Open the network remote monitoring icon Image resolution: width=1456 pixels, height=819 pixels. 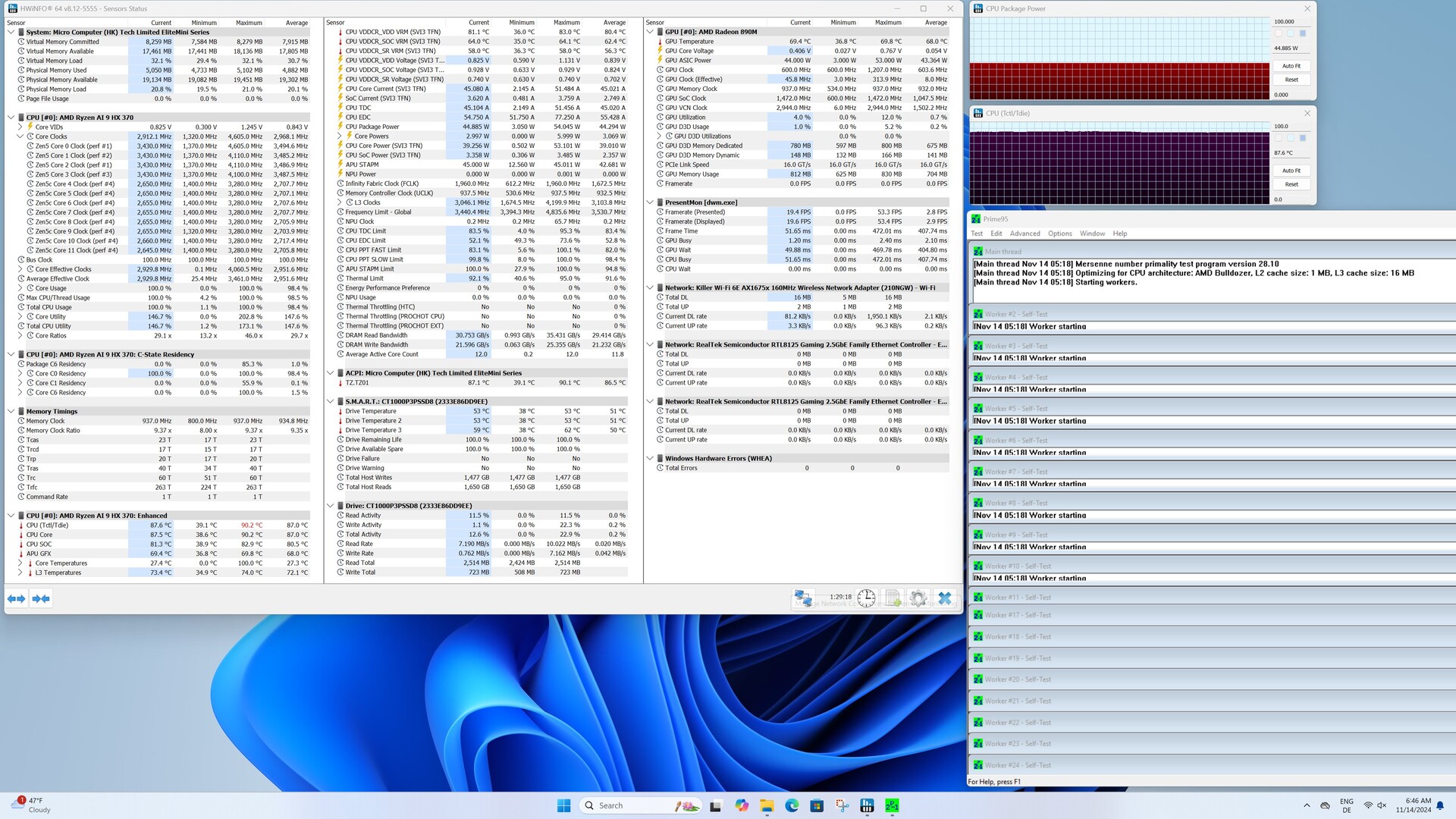[x=803, y=598]
